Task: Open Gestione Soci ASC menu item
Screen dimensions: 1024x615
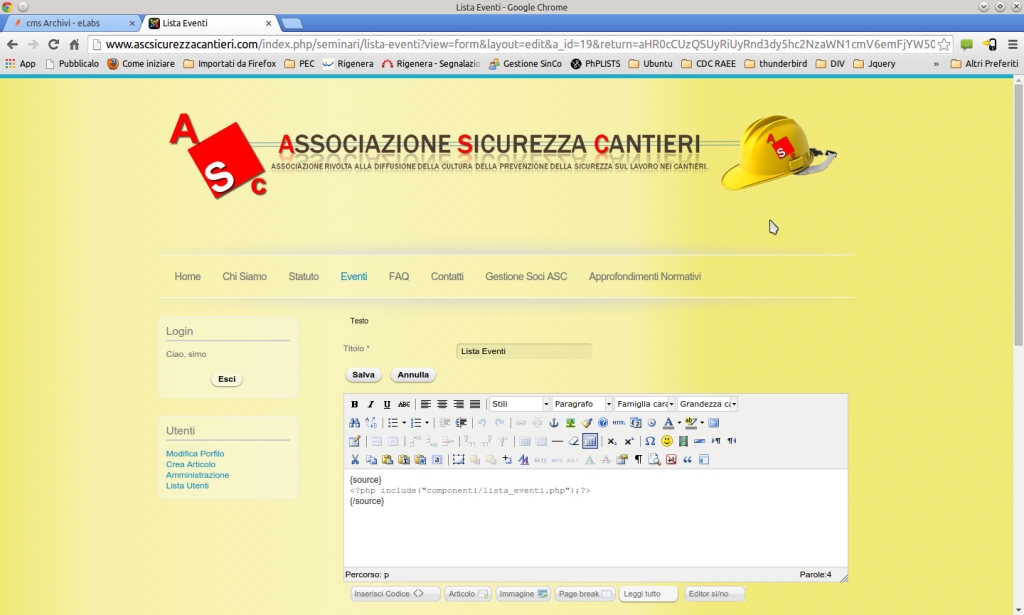Action: pyautogui.click(x=526, y=277)
